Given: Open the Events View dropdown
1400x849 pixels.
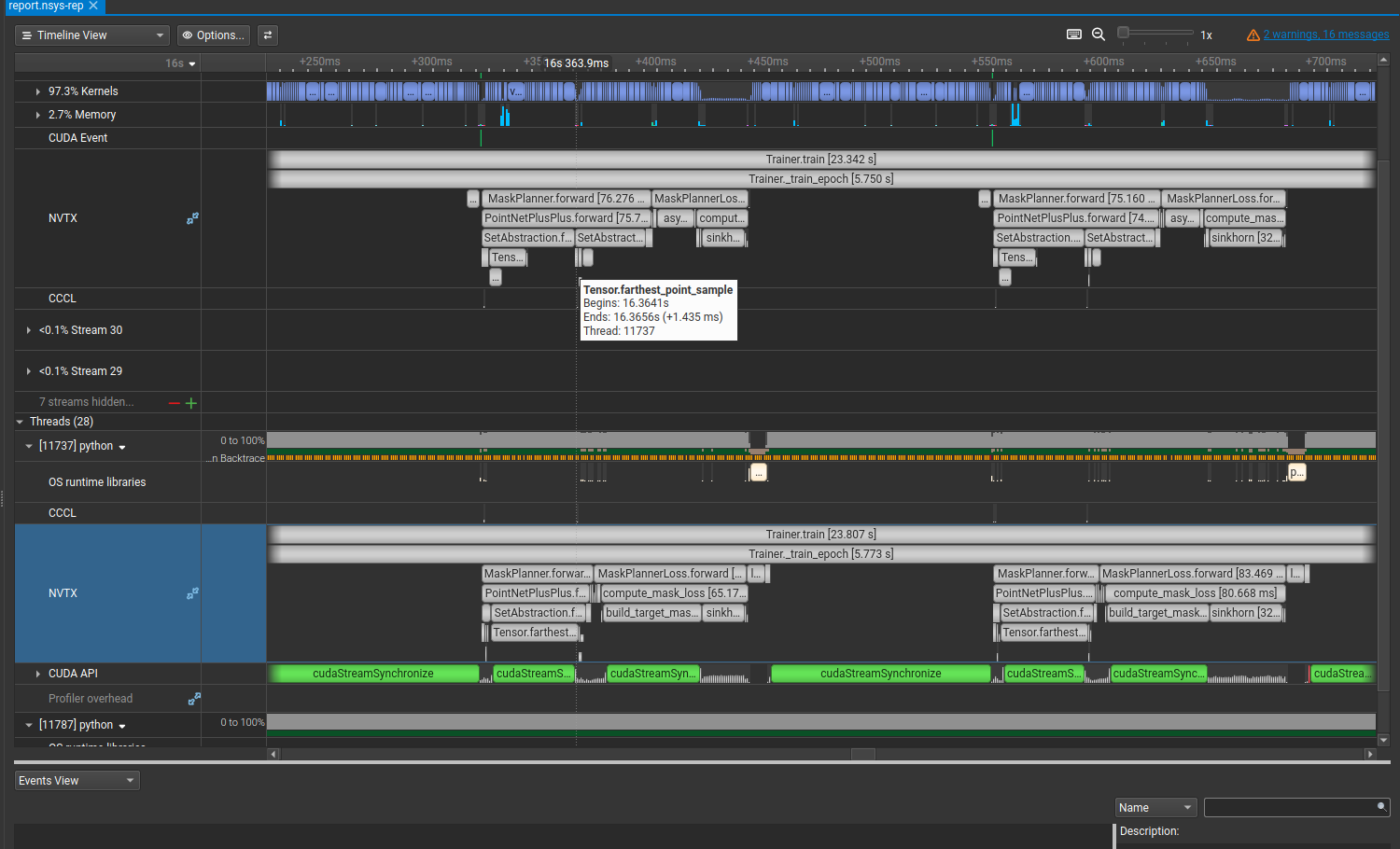Looking at the screenshot, I should pyautogui.click(x=77, y=781).
